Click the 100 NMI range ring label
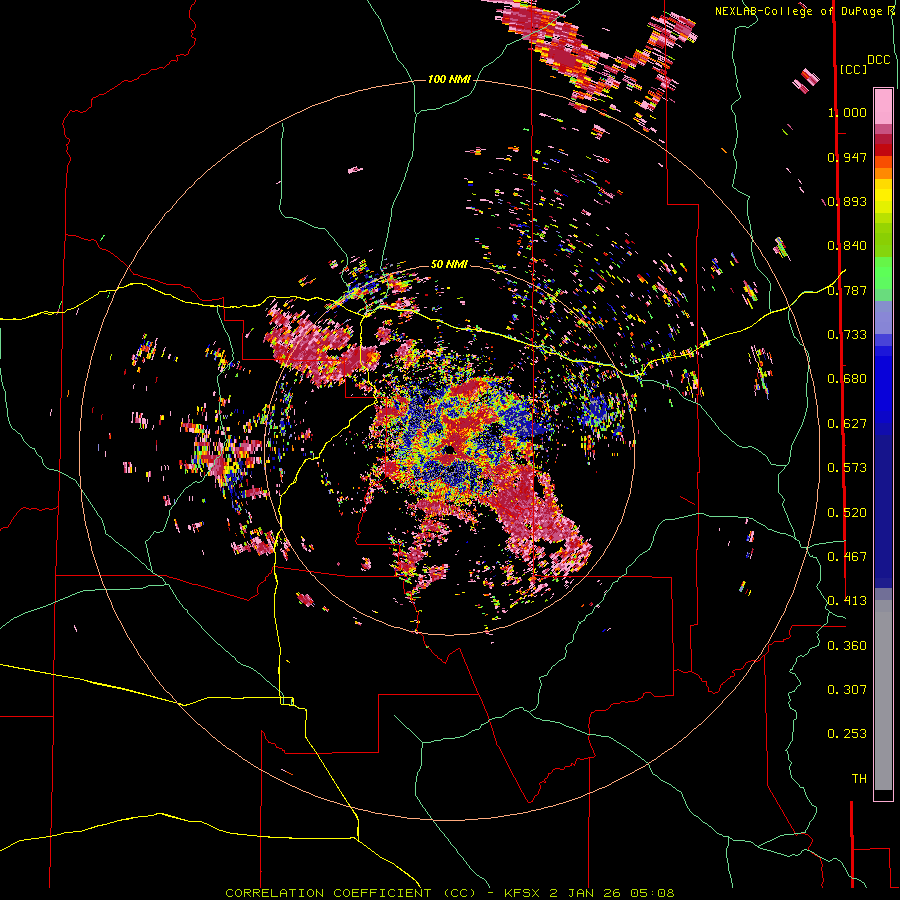The height and width of the screenshot is (900, 900). 449,79
